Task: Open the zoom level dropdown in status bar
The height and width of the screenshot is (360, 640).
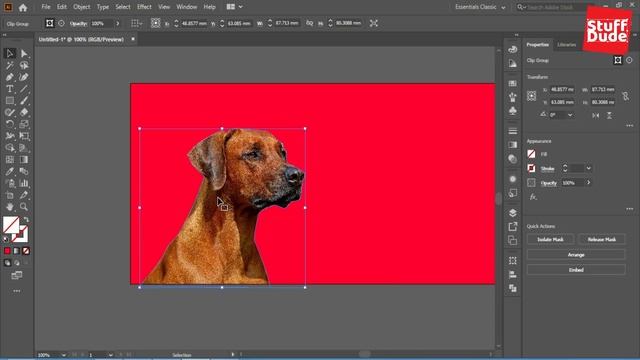Action: [63, 355]
